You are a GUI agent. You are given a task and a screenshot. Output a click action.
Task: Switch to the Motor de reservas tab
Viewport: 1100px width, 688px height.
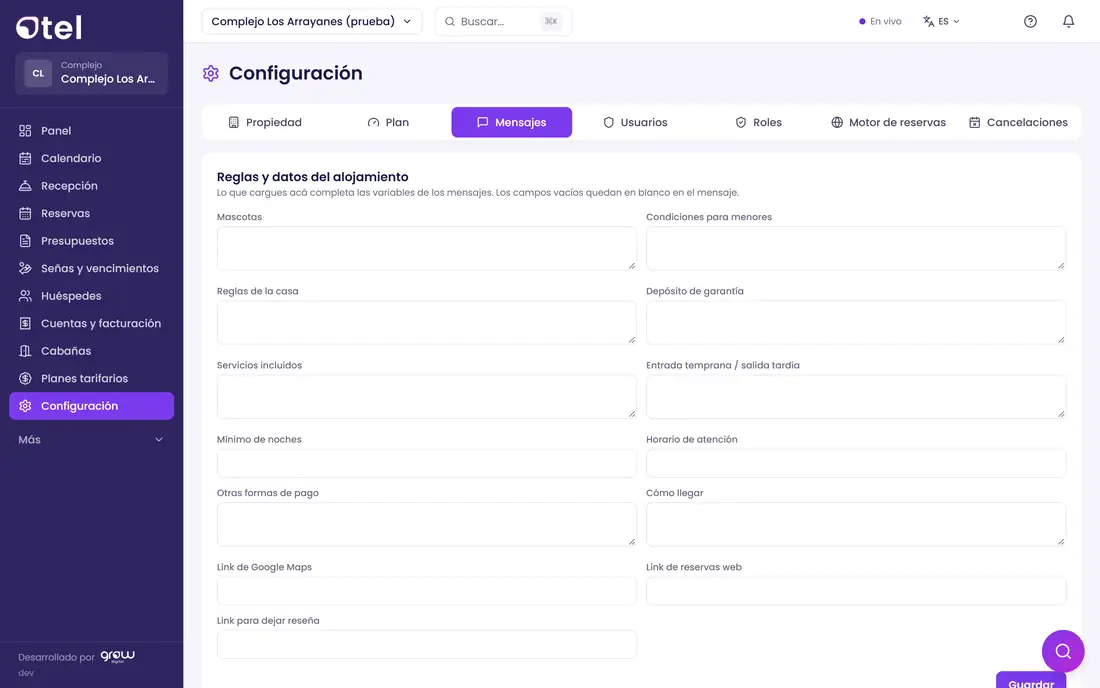[888, 122]
